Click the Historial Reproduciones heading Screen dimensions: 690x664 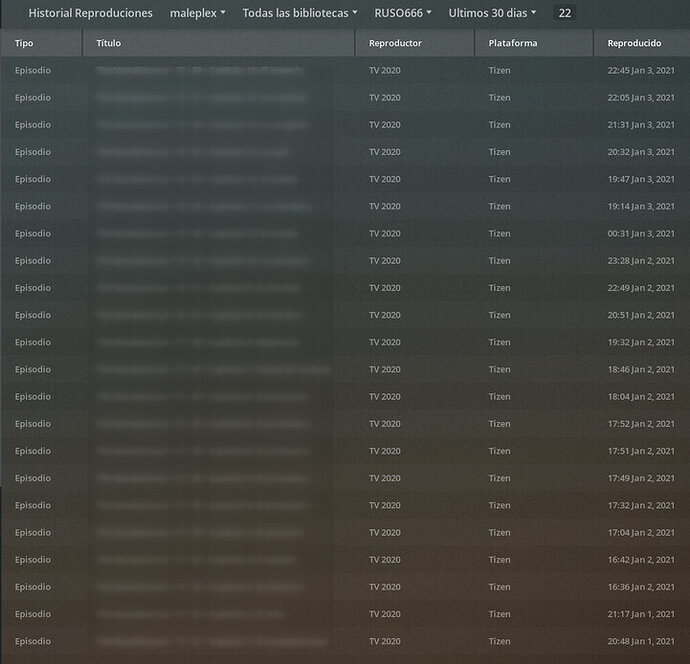pyautogui.click(x=90, y=13)
